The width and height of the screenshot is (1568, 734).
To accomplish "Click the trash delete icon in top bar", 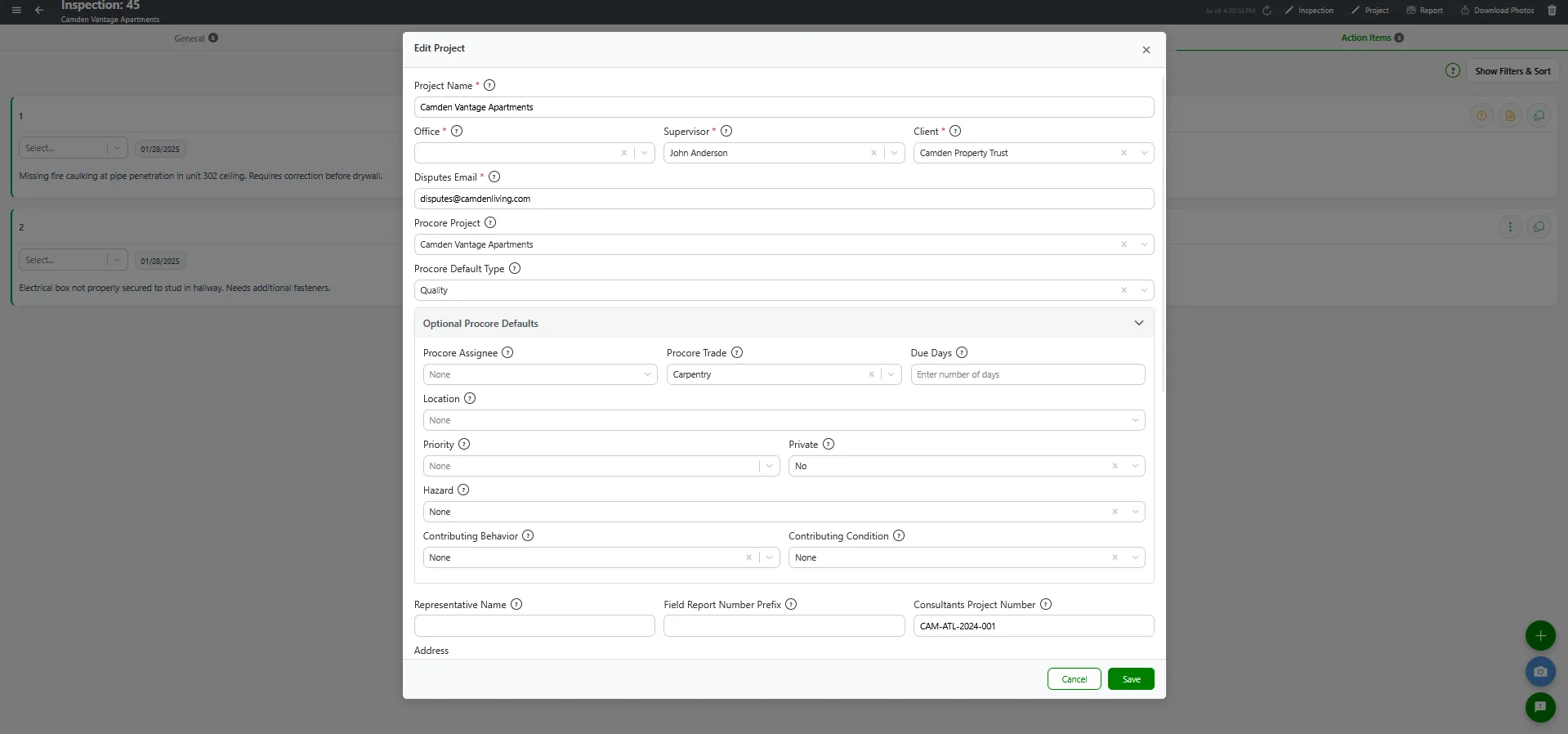I will 1552,11.
